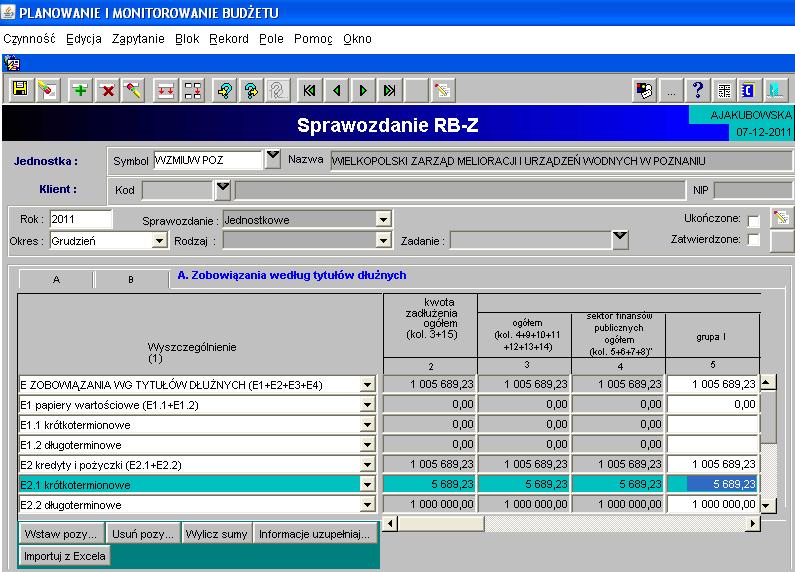The width and height of the screenshot is (795, 572).
Task: Switch to tab B
Action: pos(131,279)
